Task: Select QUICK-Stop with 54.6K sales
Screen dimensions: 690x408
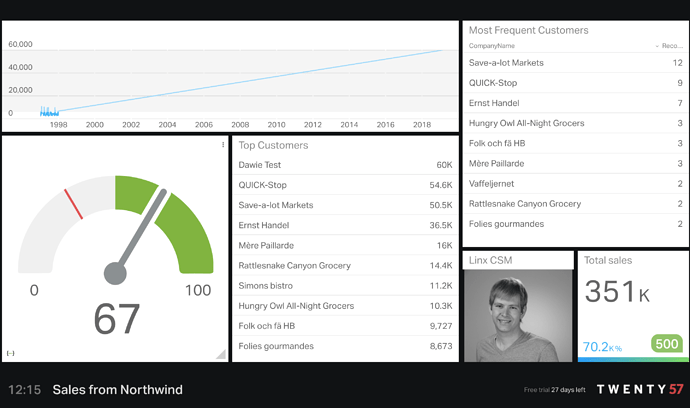Action: tap(345, 185)
